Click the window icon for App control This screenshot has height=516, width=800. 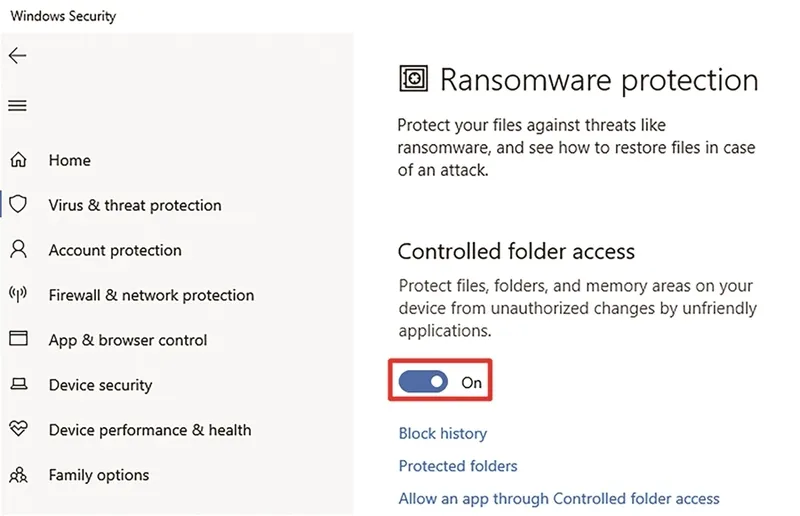click(x=18, y=338)
